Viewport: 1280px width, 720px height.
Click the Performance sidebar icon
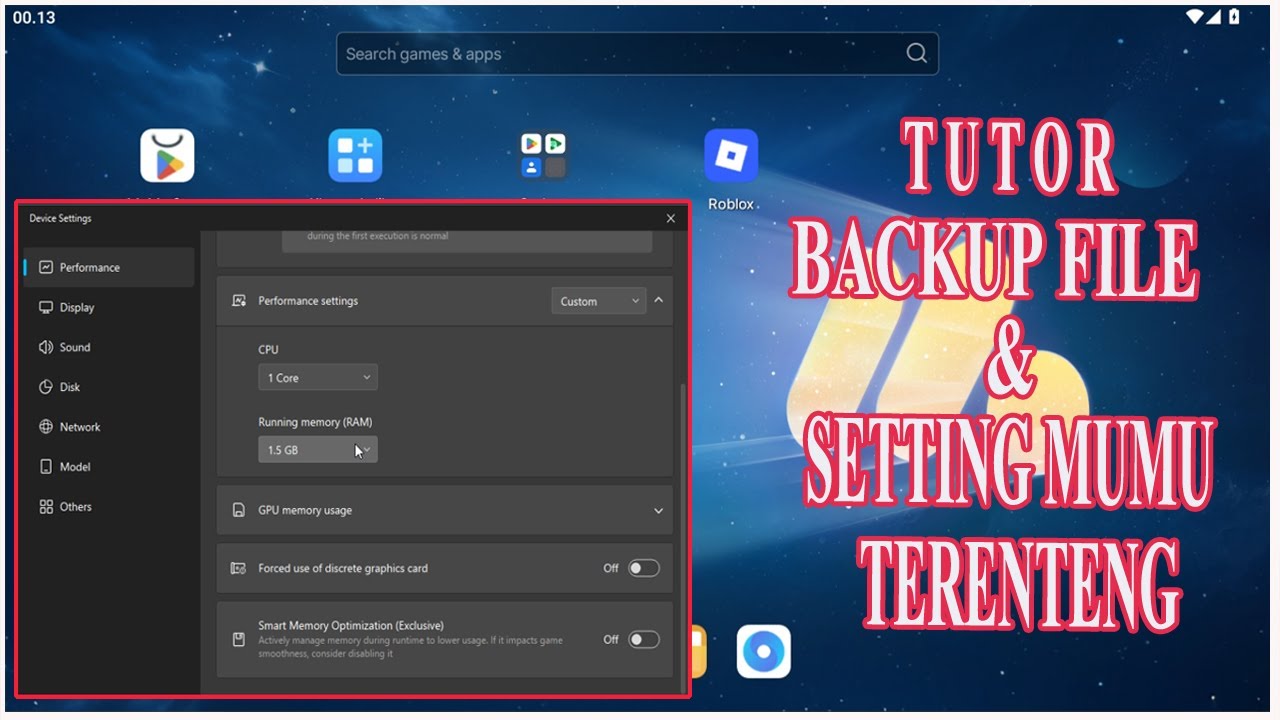[x=46, y=267]
